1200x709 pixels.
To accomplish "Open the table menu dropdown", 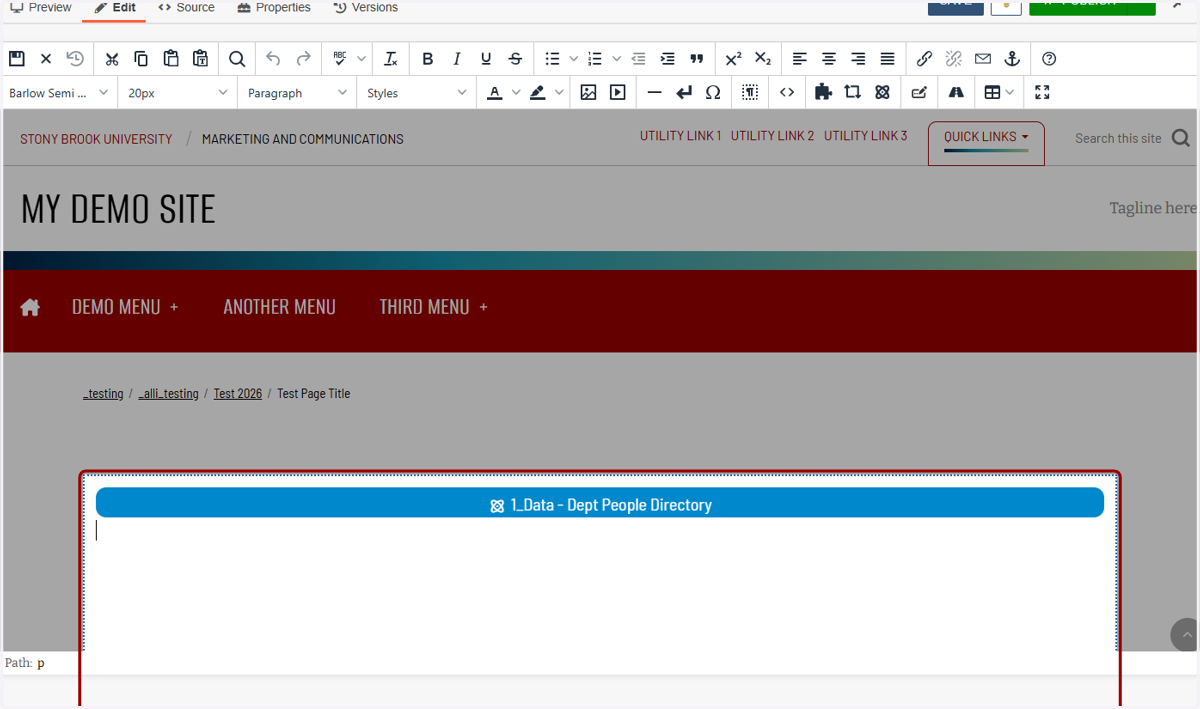I will [998, 92].
